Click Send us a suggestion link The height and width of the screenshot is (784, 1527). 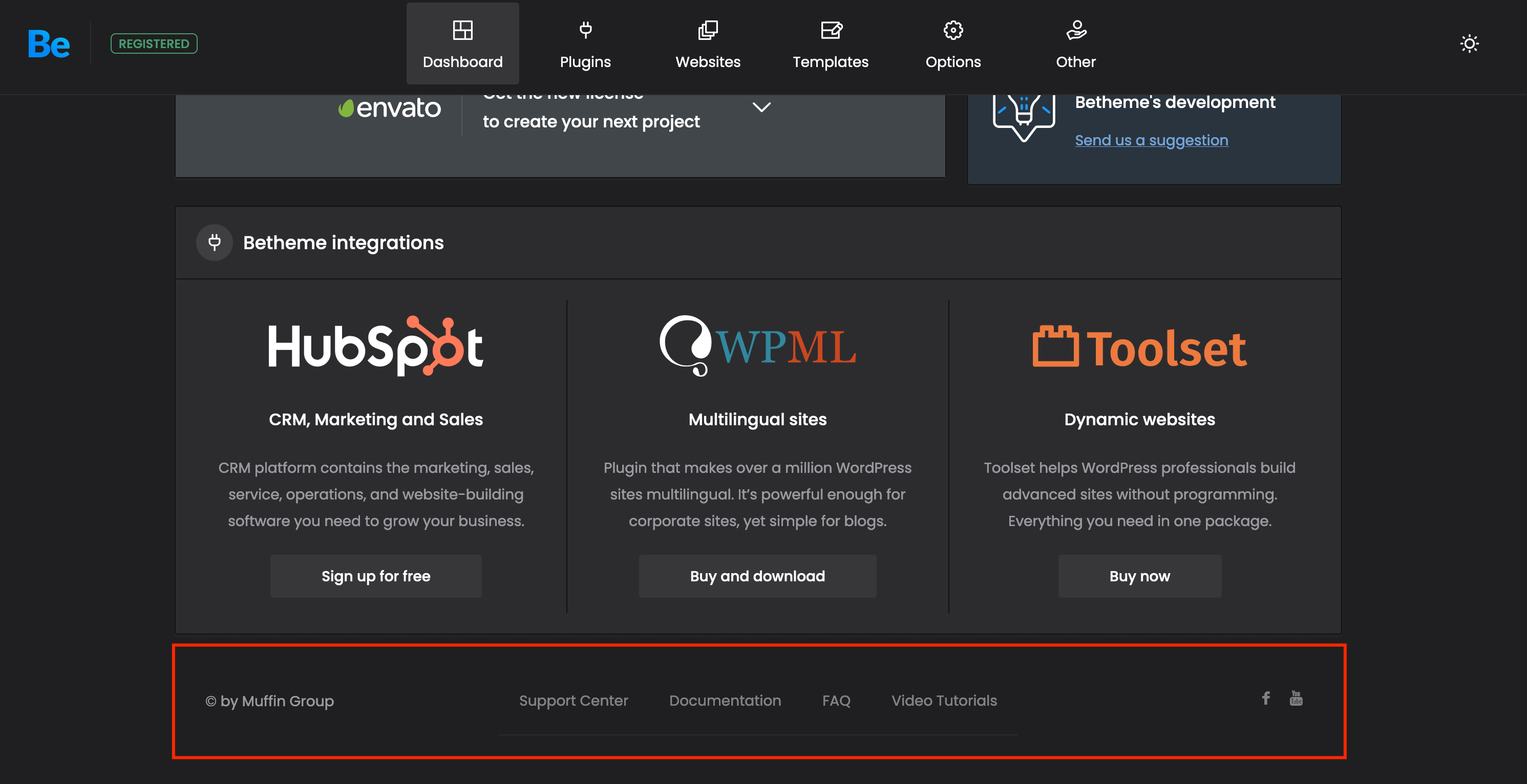point(1151,140)
